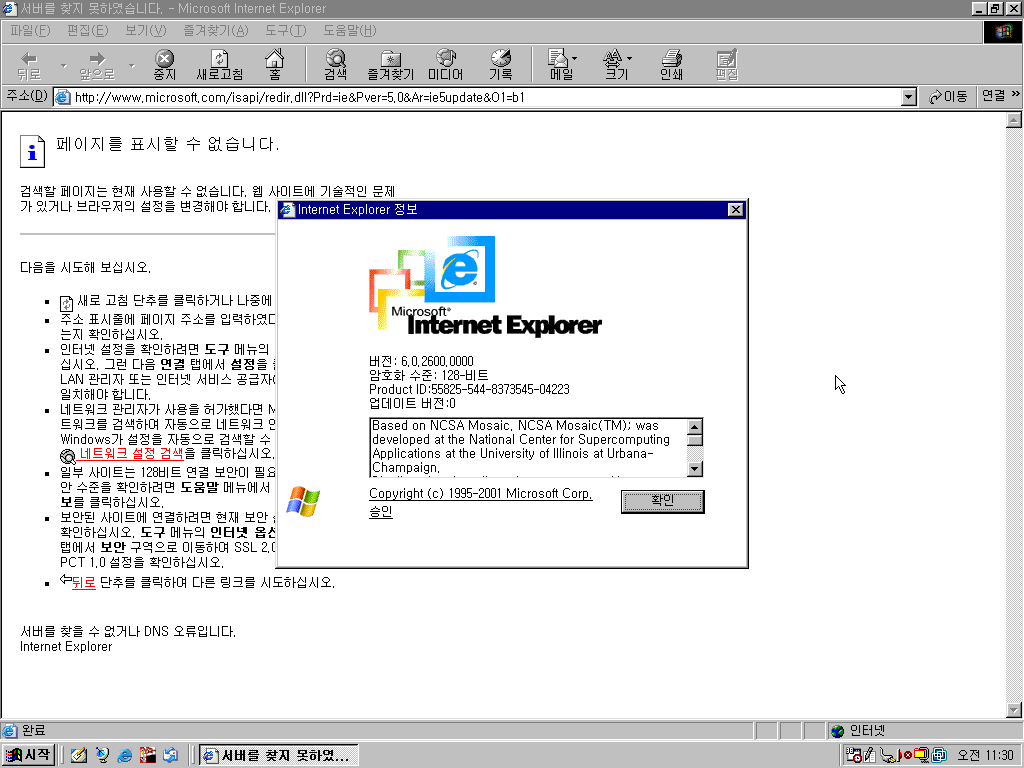
Task: Click 확인 to close the About dialog
Action: point(662,502)
